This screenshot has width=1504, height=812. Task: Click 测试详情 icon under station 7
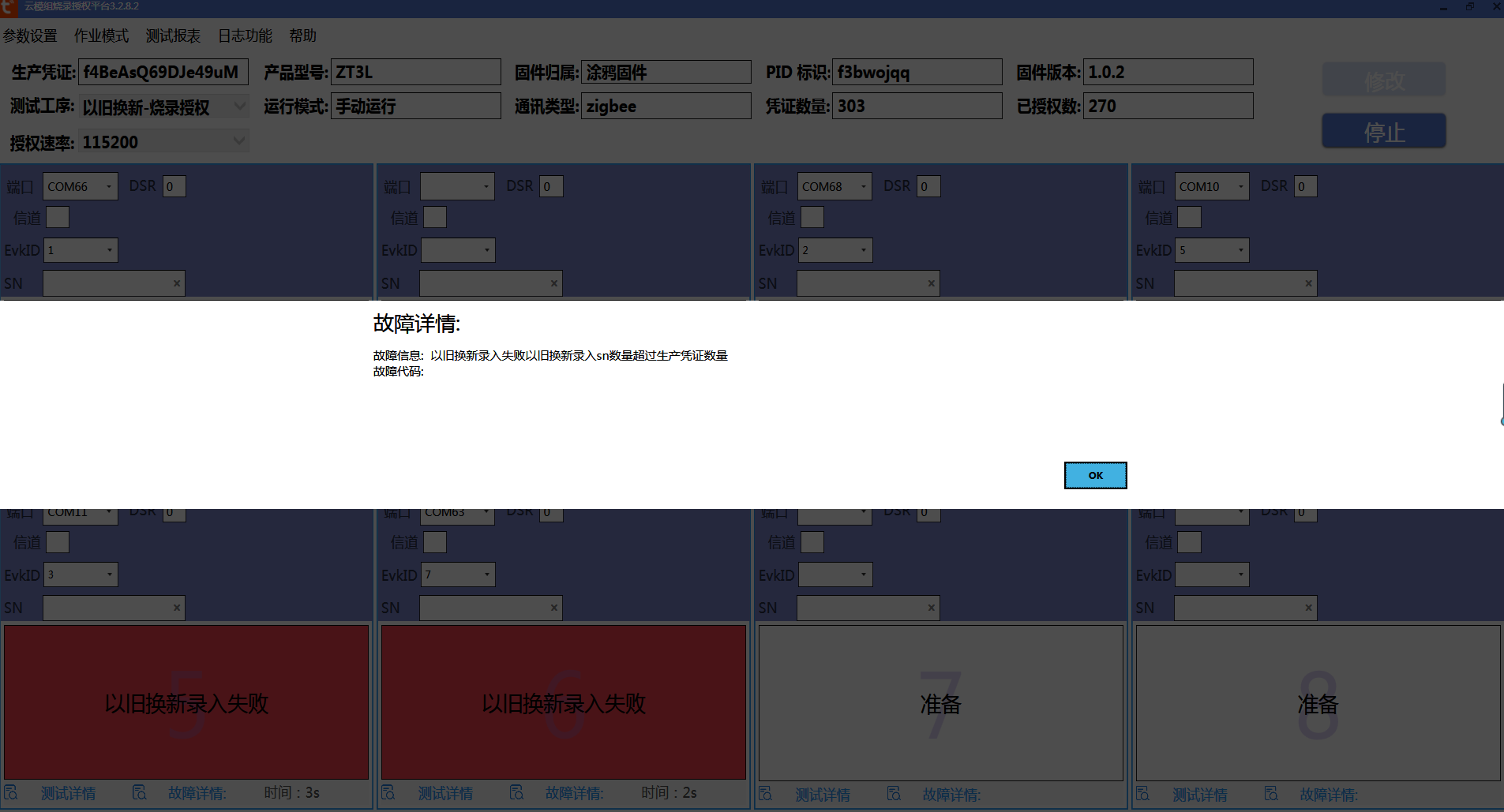tap(766, 794)
